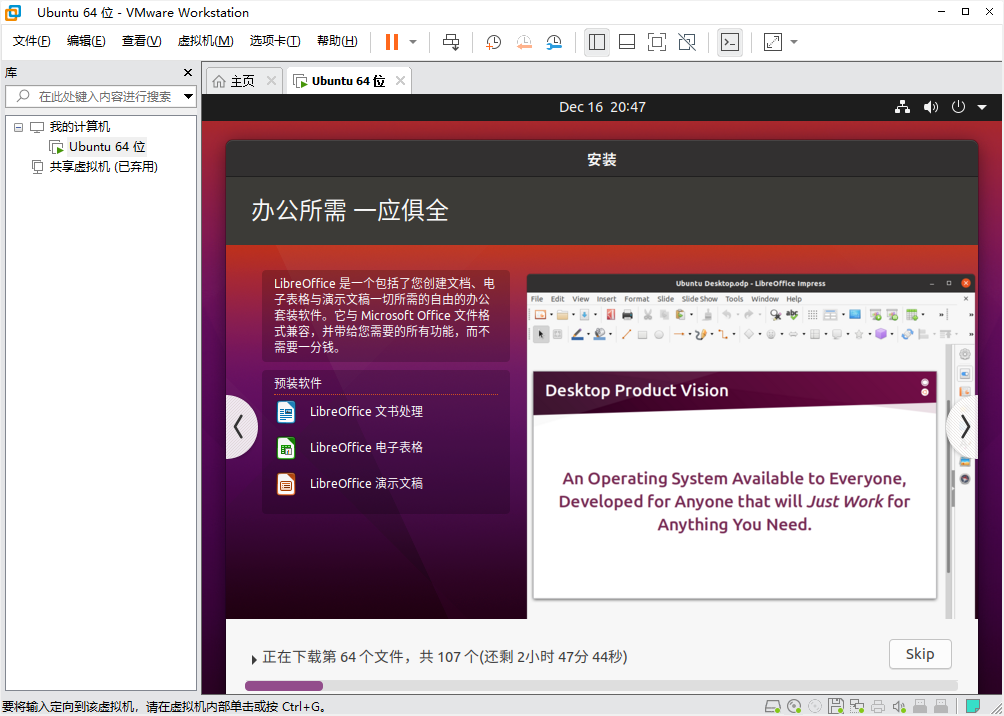Open the library search filter dropdown
This screenshot has width=1004, height=716.
tap(188, 97)
